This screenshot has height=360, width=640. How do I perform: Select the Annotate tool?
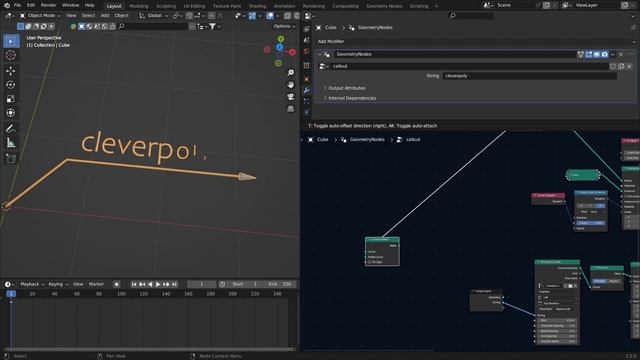(x=11, y=129)
